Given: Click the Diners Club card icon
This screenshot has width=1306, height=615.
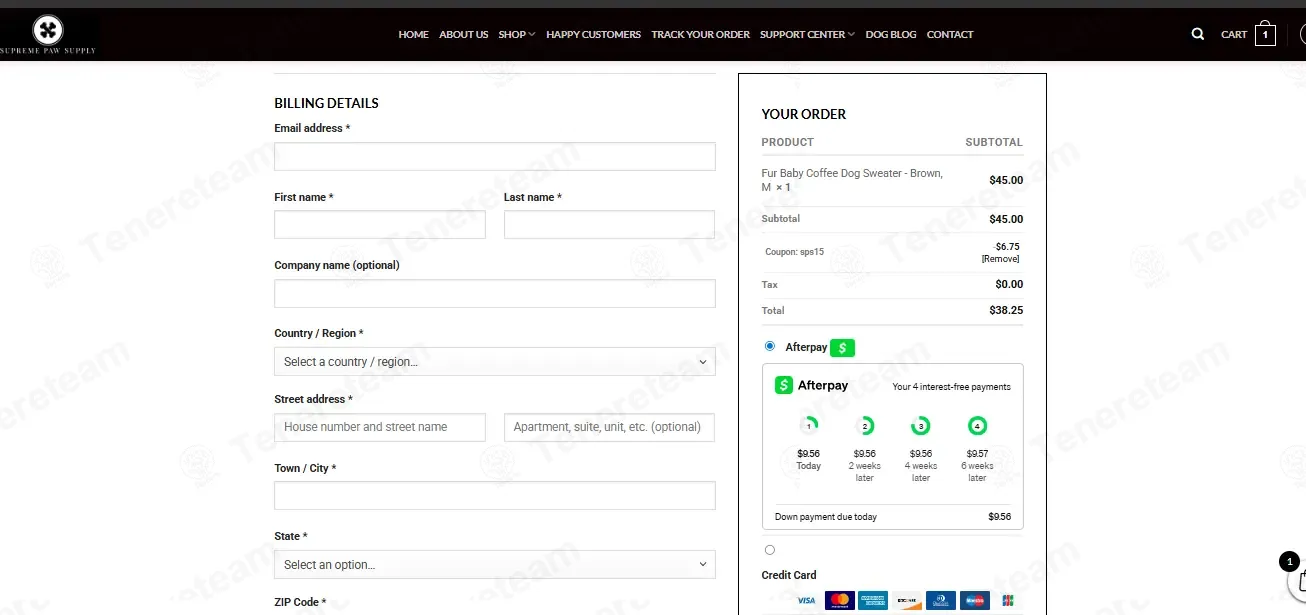Looking at the screenshot, I should click(941, 601).
